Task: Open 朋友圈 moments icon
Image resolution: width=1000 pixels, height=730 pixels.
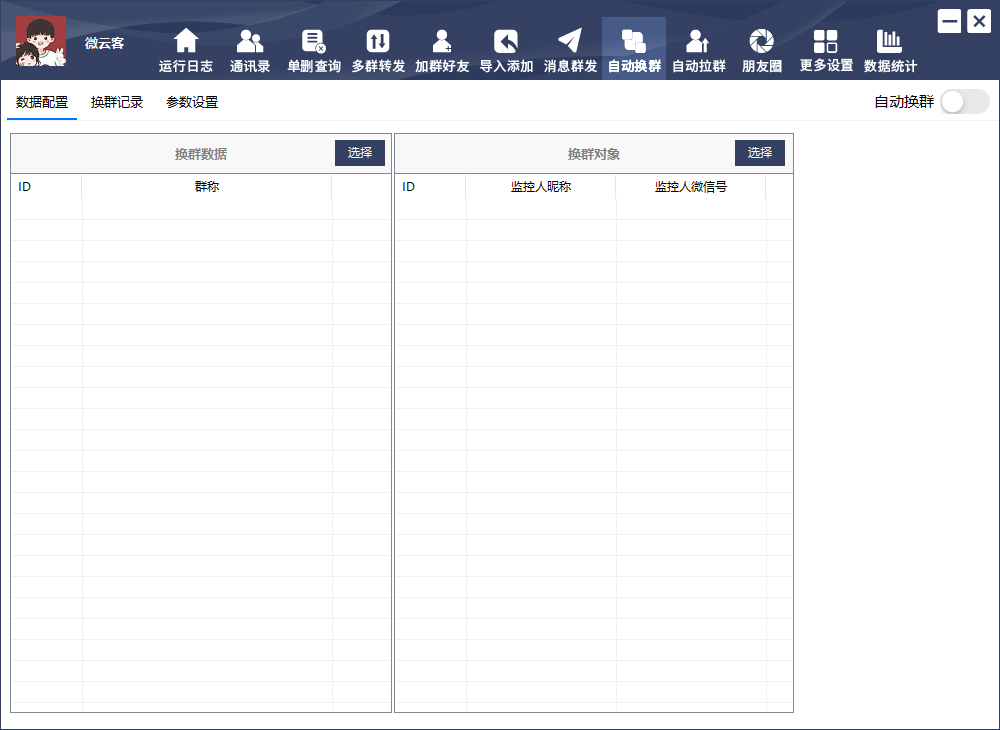Action: pyautogui.click(x=762, y=42)
